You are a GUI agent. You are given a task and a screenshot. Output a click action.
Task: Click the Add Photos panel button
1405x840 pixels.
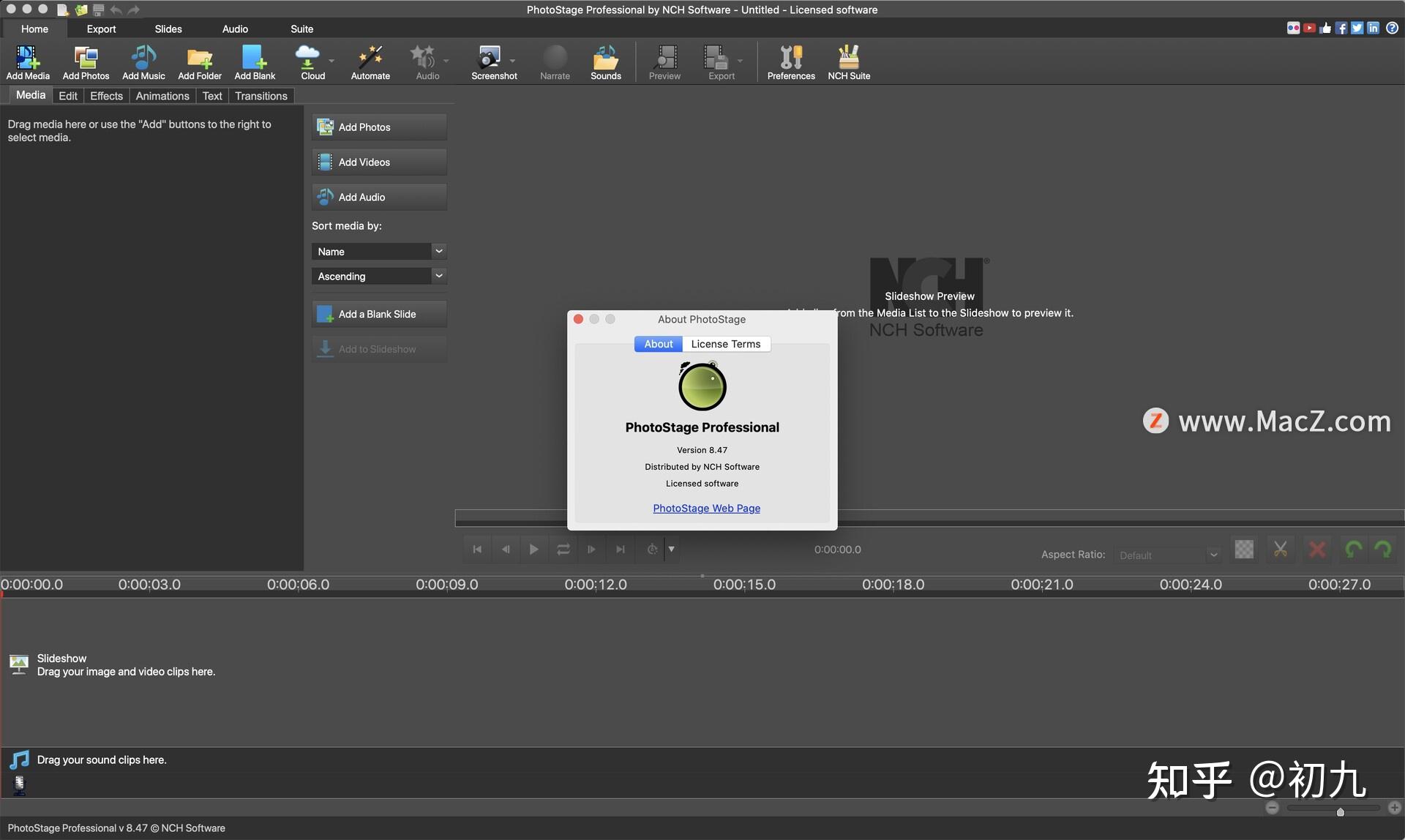coord(379,127)
